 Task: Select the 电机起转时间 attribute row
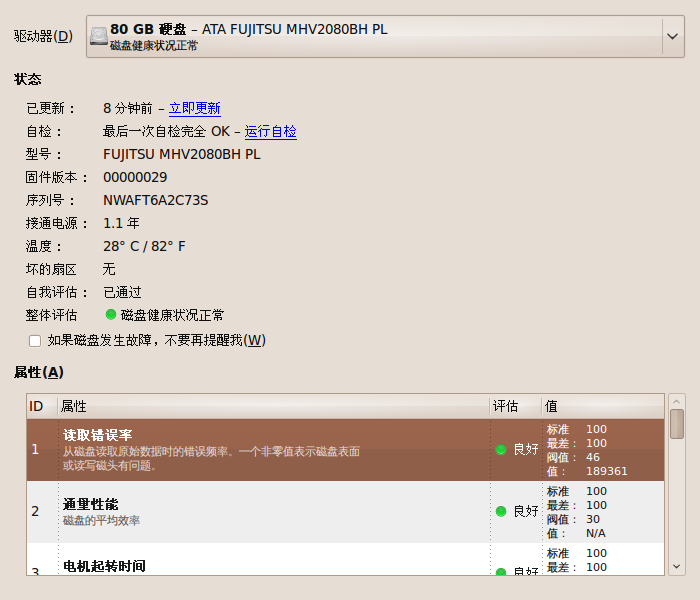click(346, 559)
